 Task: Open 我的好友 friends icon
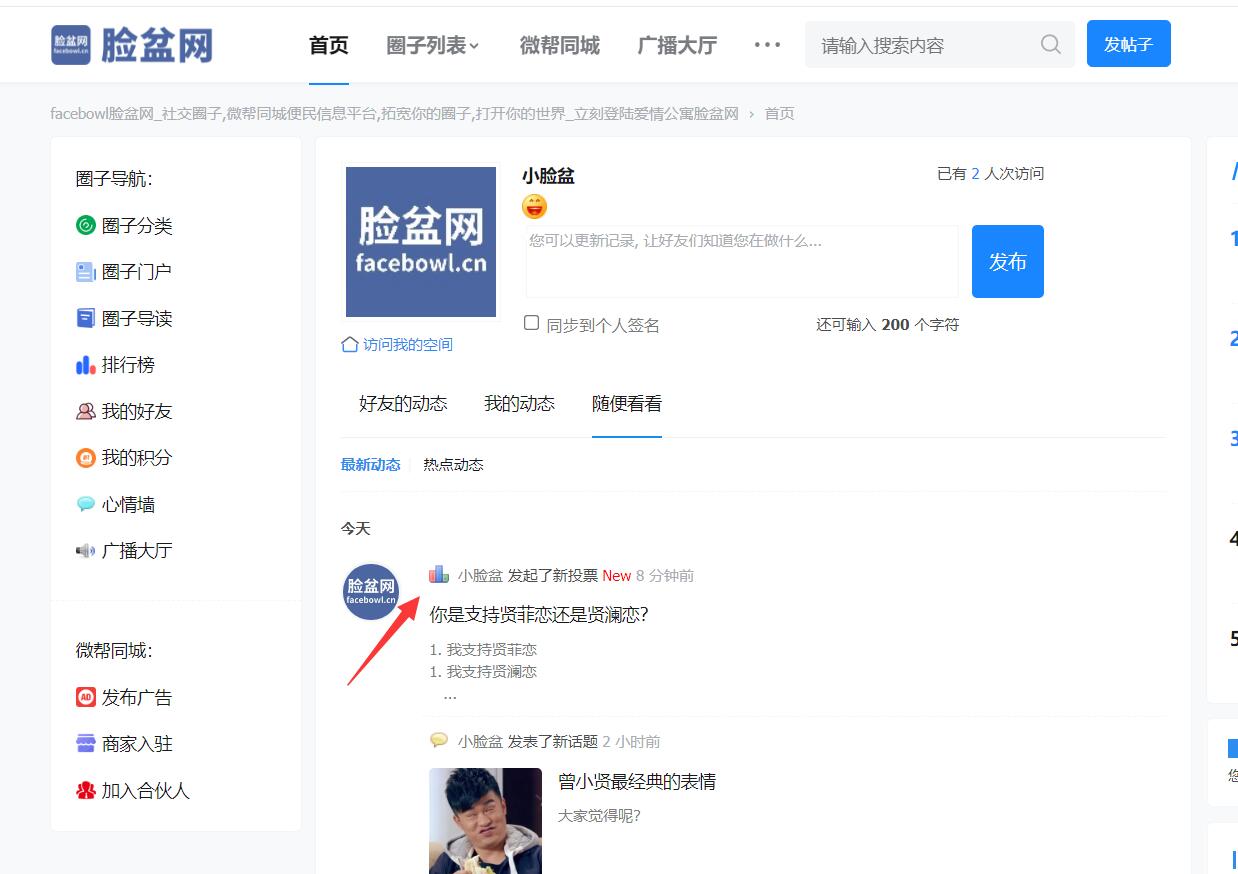pyautogui.click(x=86, y=411)
